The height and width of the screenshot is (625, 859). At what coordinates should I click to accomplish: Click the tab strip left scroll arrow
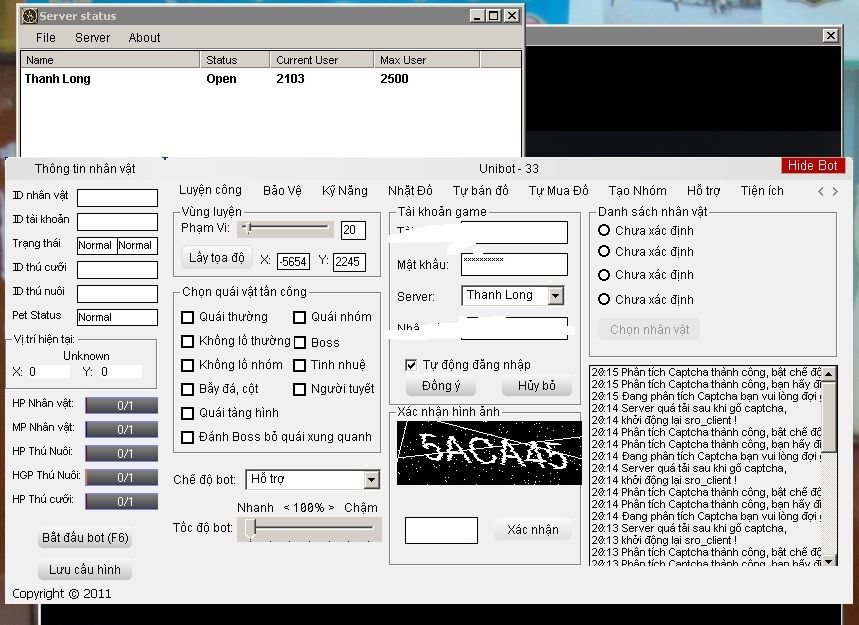coord(820,191)
